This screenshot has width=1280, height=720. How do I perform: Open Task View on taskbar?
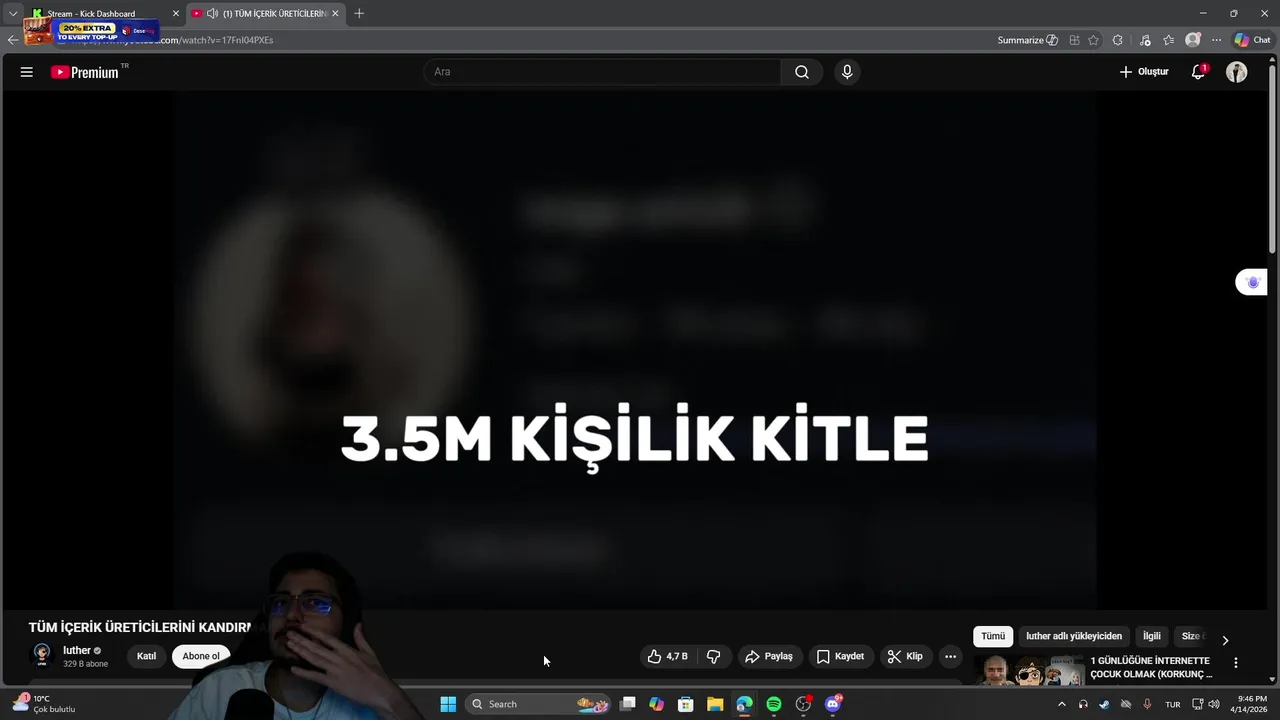tap(628, 704)
